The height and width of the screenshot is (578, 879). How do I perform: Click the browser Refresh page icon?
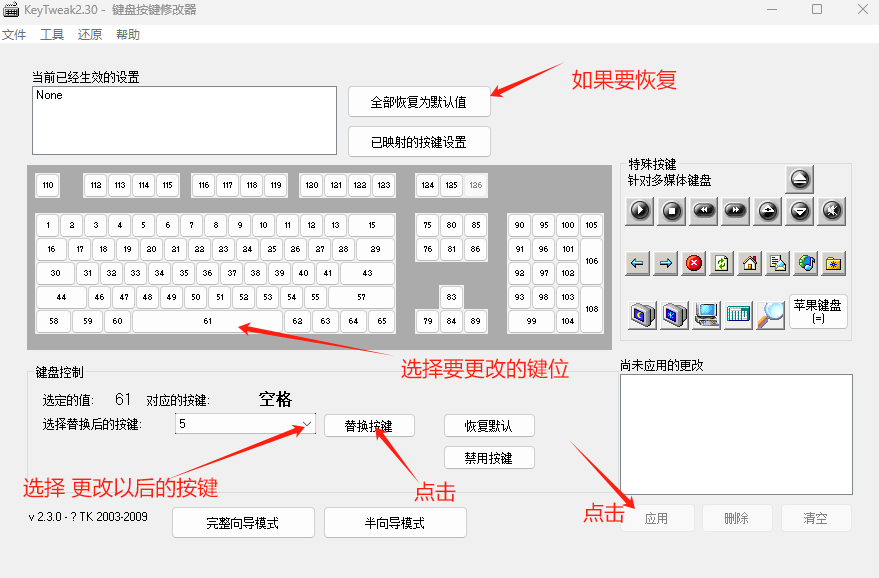[721, 263]
